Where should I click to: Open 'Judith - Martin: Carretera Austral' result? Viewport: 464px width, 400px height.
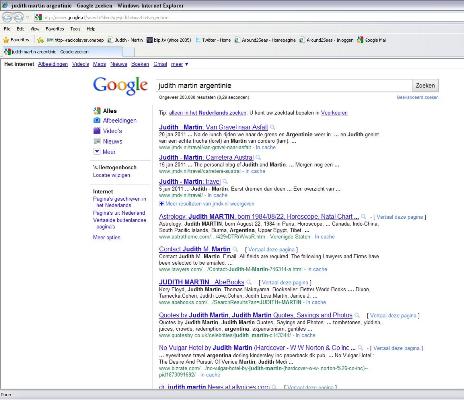click(206, 157)
